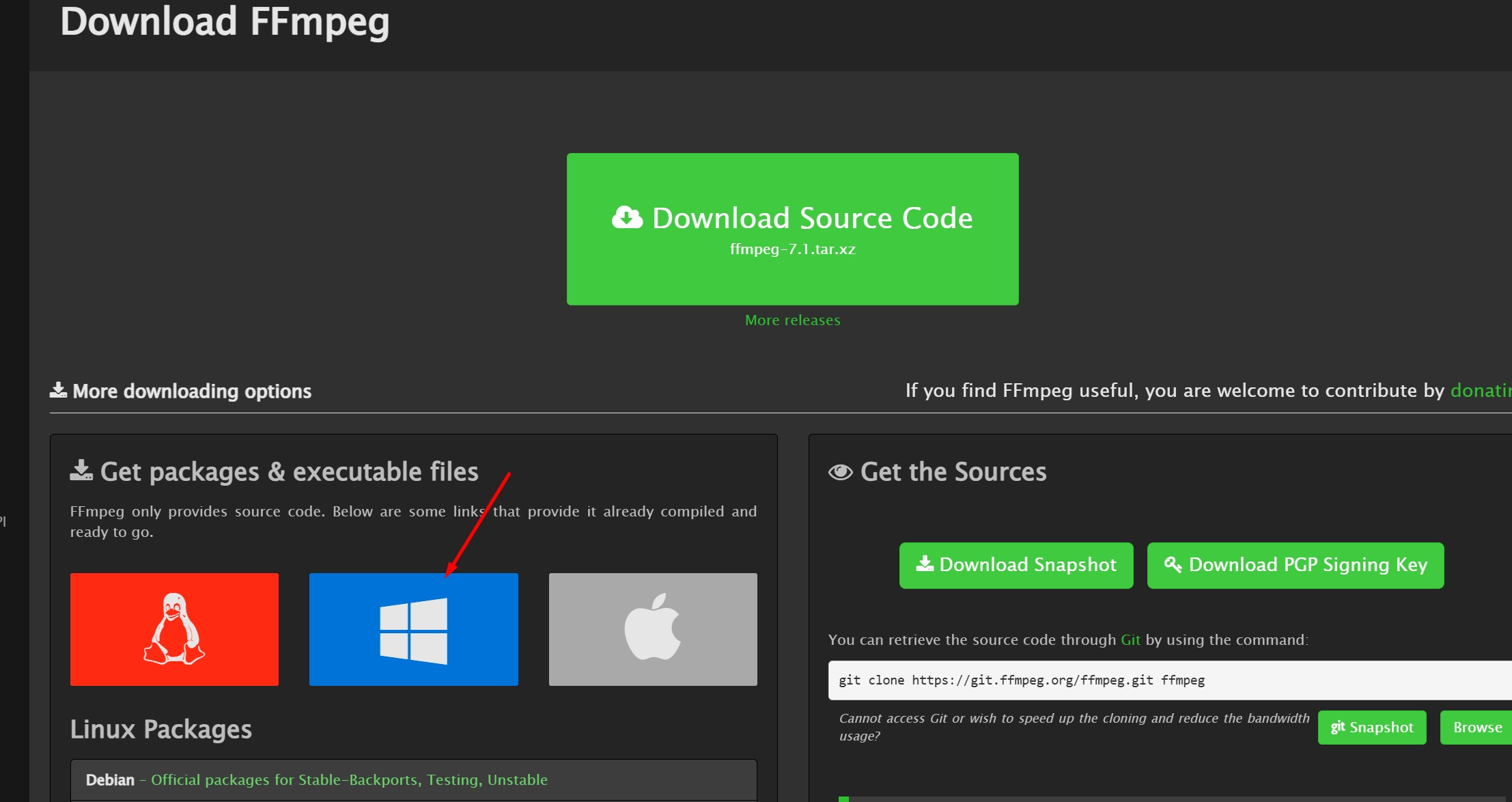This screenshot has height=802, width=1512.
Task: Click Download PGP Signing Key button
Action: pyautogui.click(x=1296, y=565)
